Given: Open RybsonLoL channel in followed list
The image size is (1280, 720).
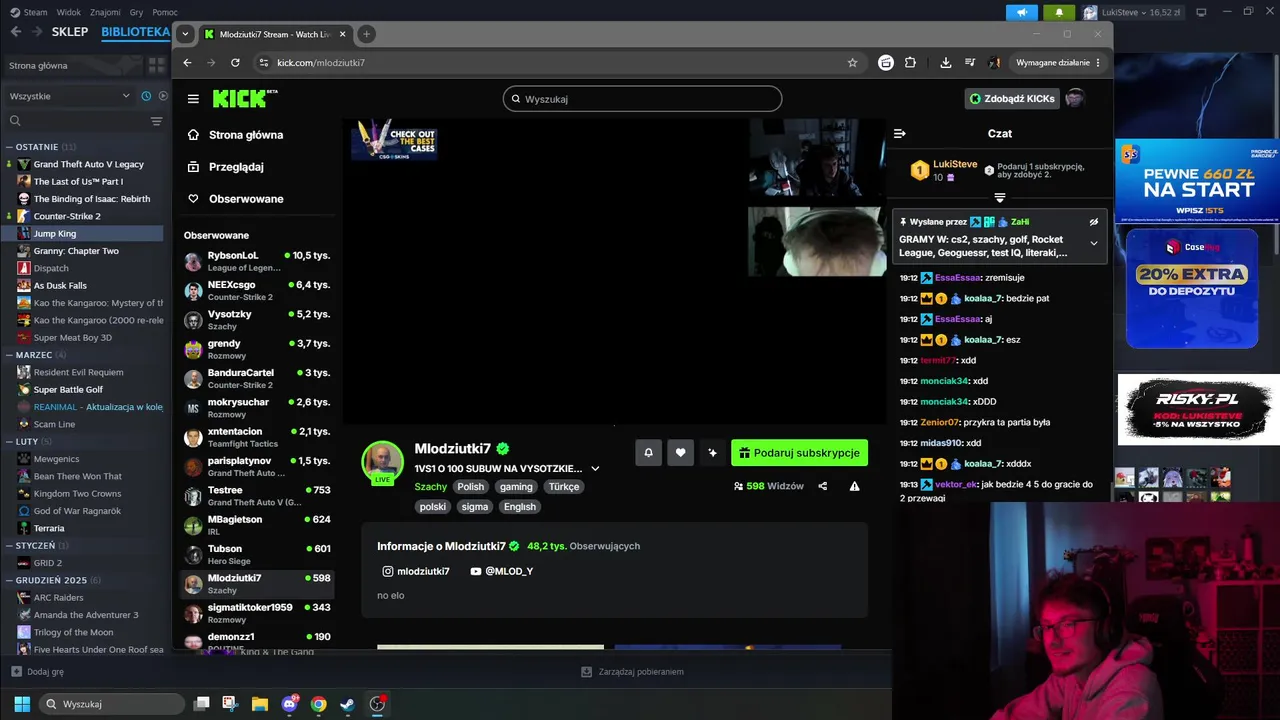Looking at the screenshot, I should [x=257, y=261].
